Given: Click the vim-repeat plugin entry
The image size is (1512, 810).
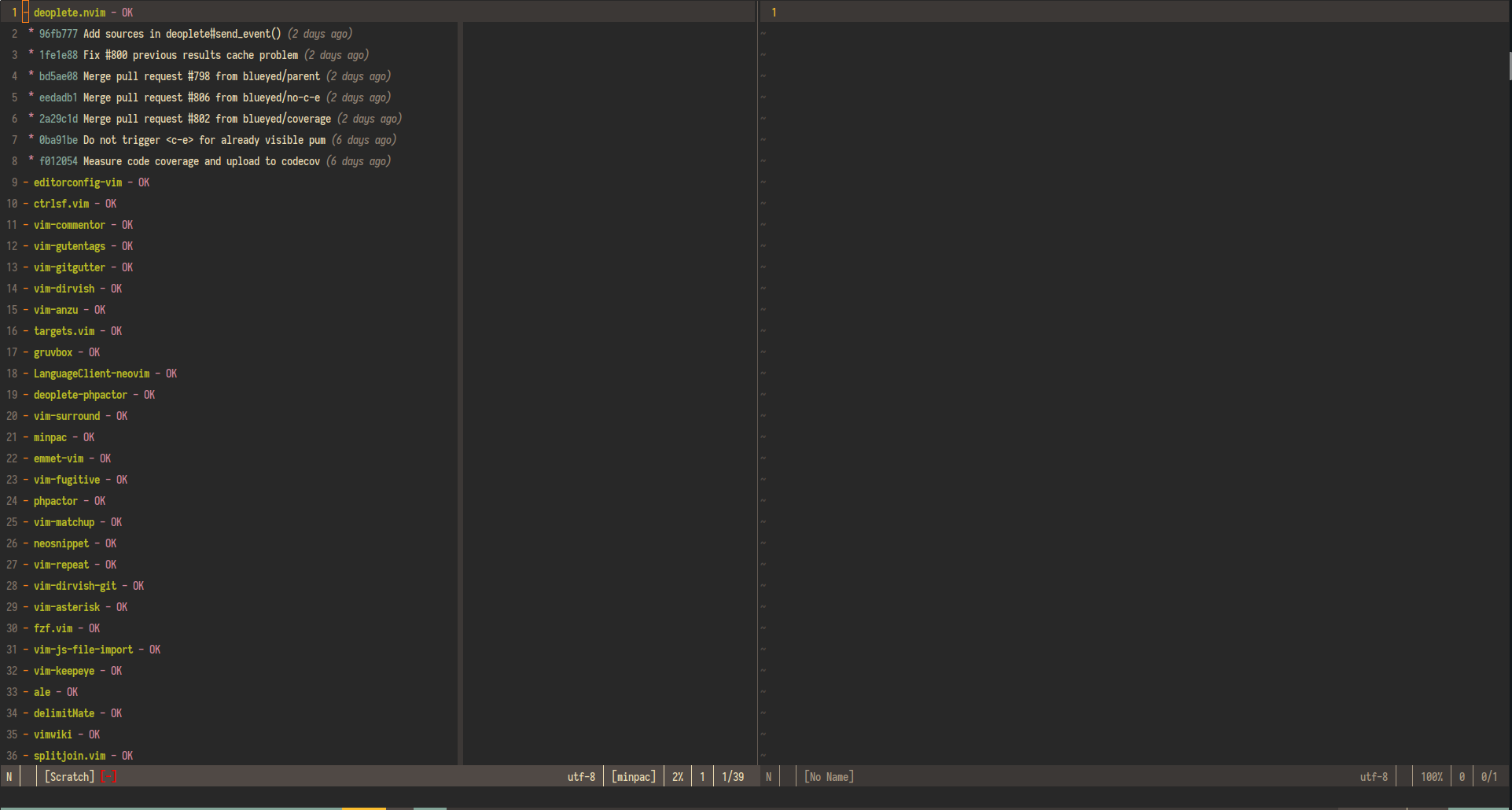Looking at the screenshot, I should [x=70, y=565].
